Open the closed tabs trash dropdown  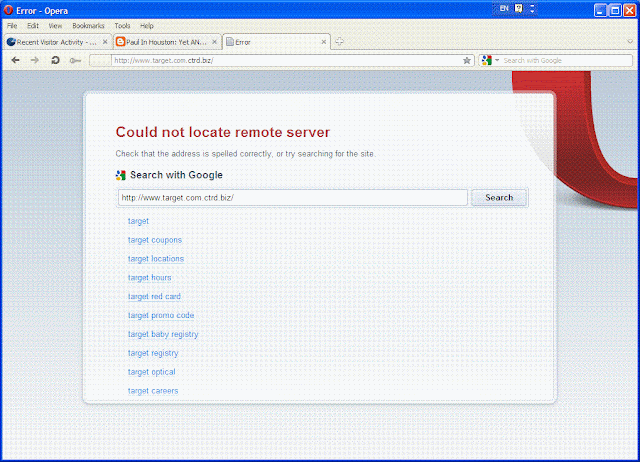click(x=630, y=42)
